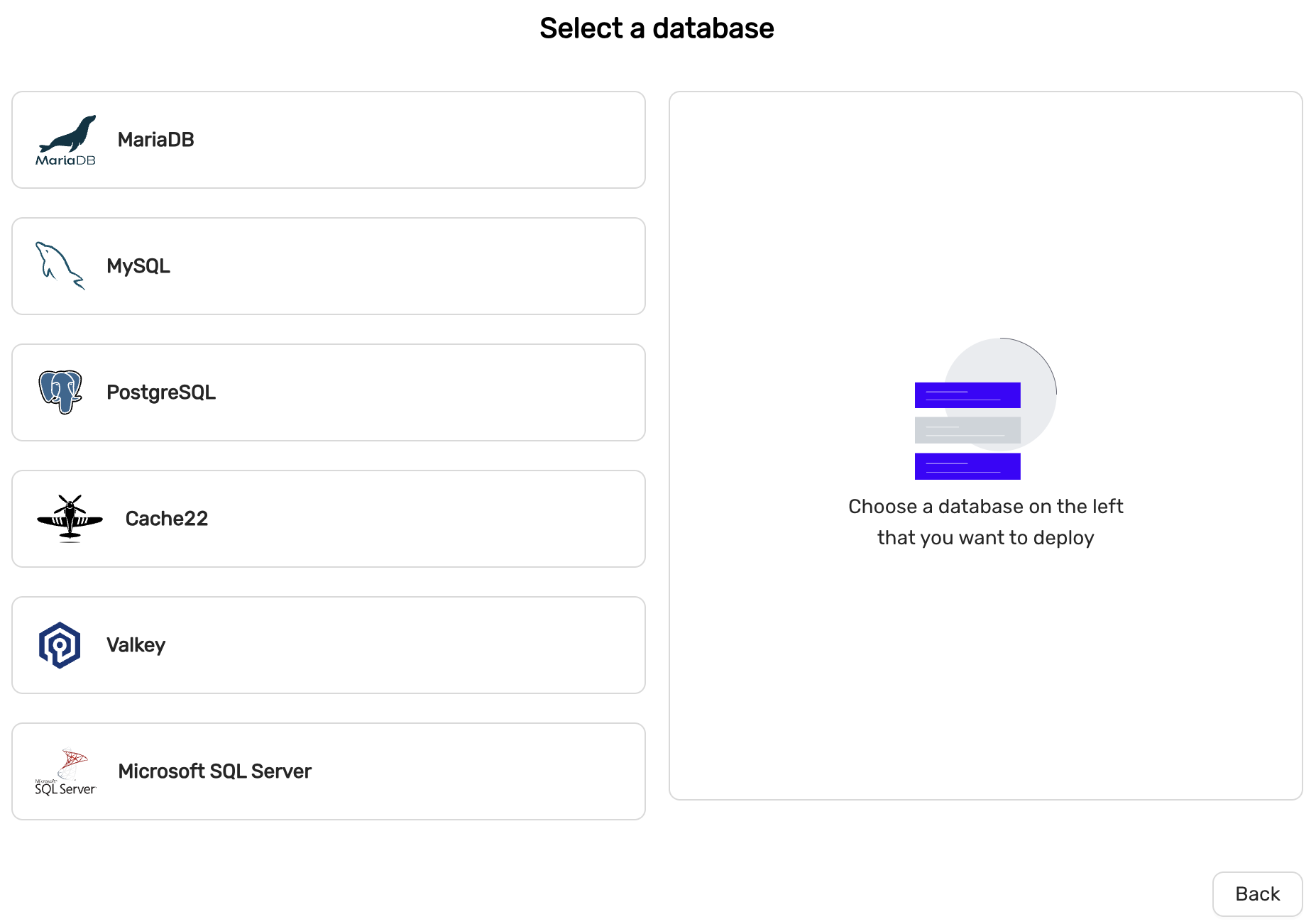
Task: Click the 'Choose a database on the left' text
Action: (x=985, y=507)
